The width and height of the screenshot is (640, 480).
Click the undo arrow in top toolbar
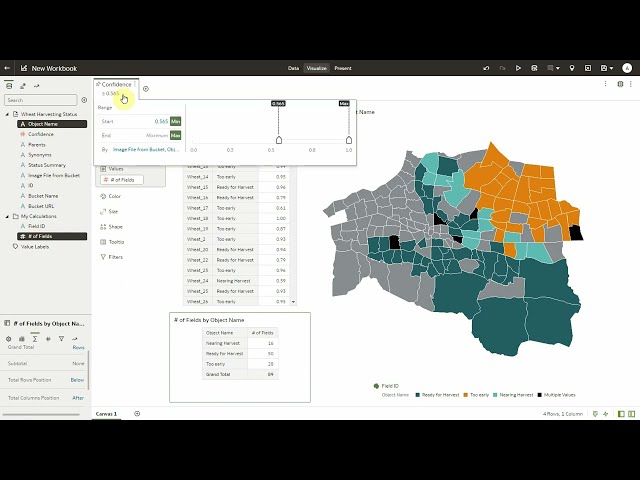(486, 68)
